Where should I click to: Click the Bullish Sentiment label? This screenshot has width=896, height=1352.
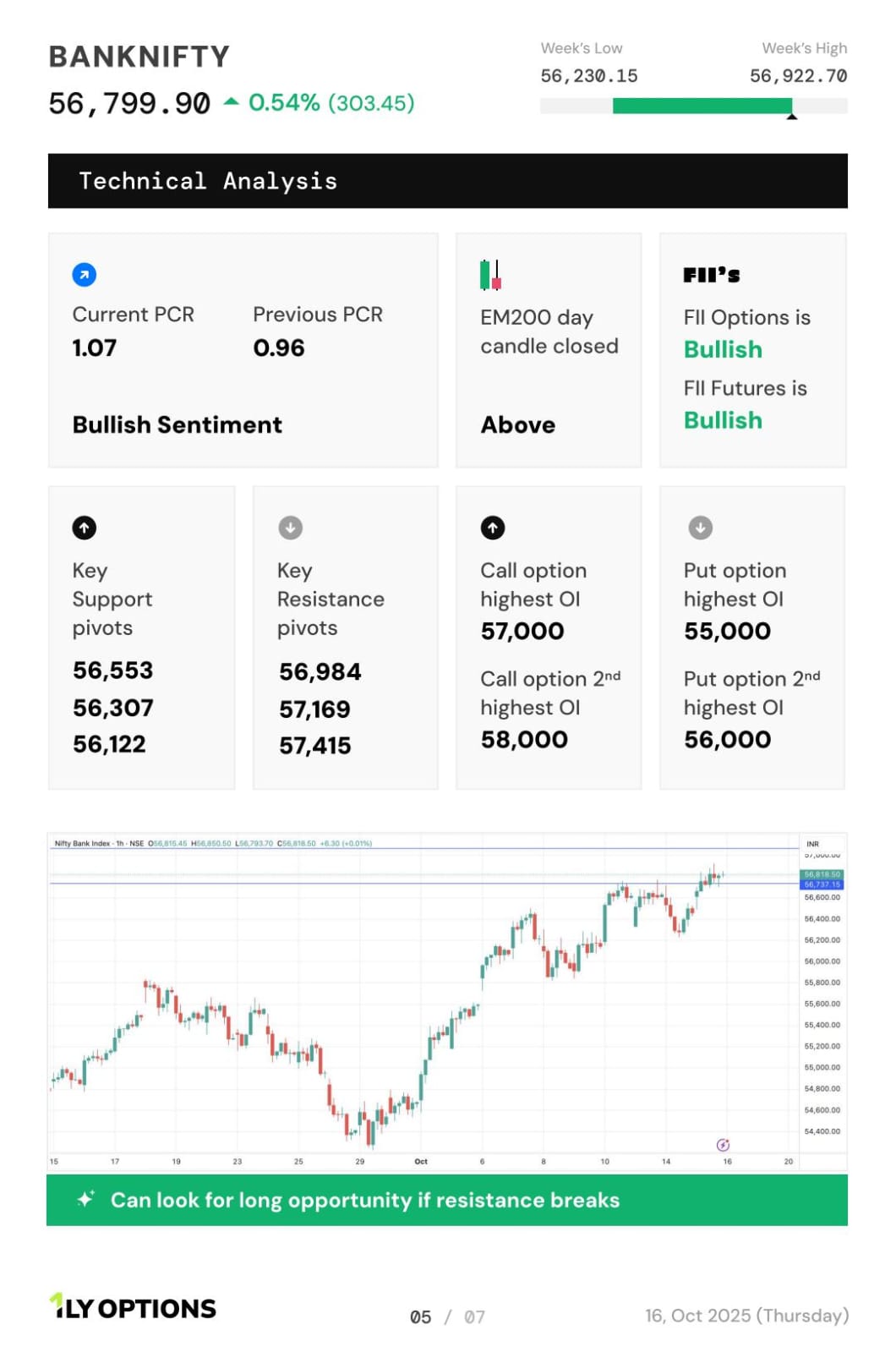178,424
